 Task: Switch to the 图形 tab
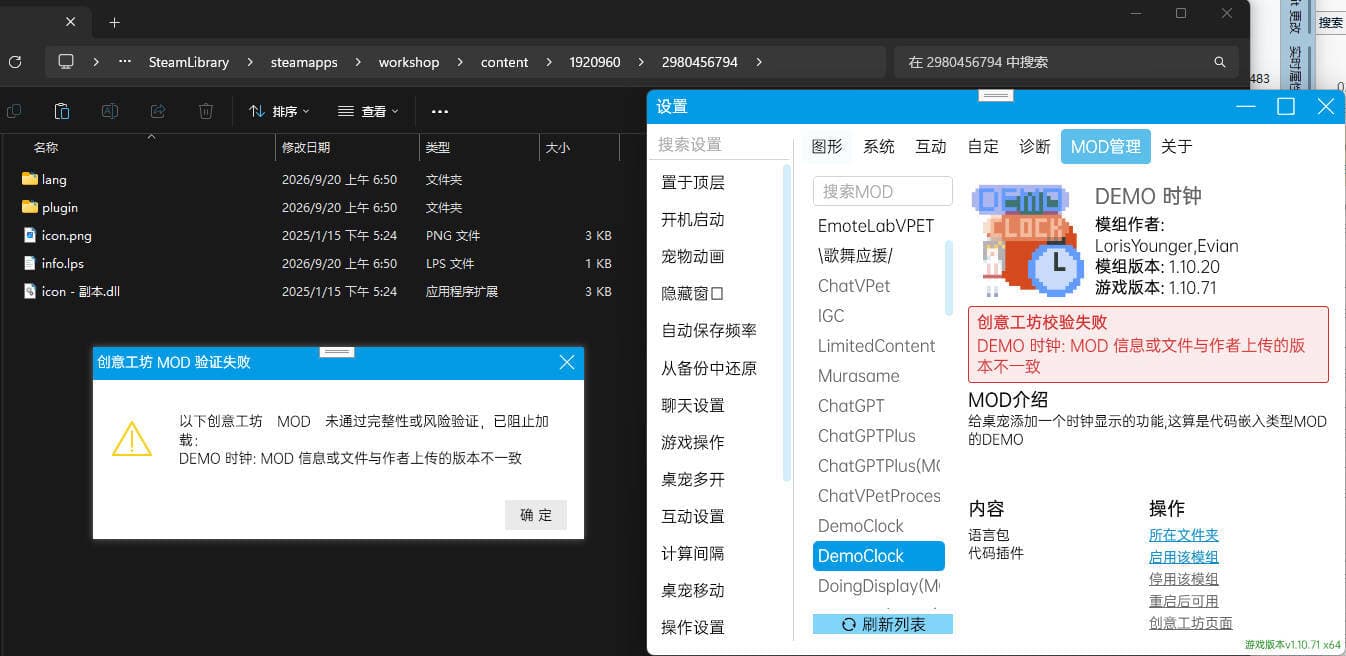click(x=827, y=146)
